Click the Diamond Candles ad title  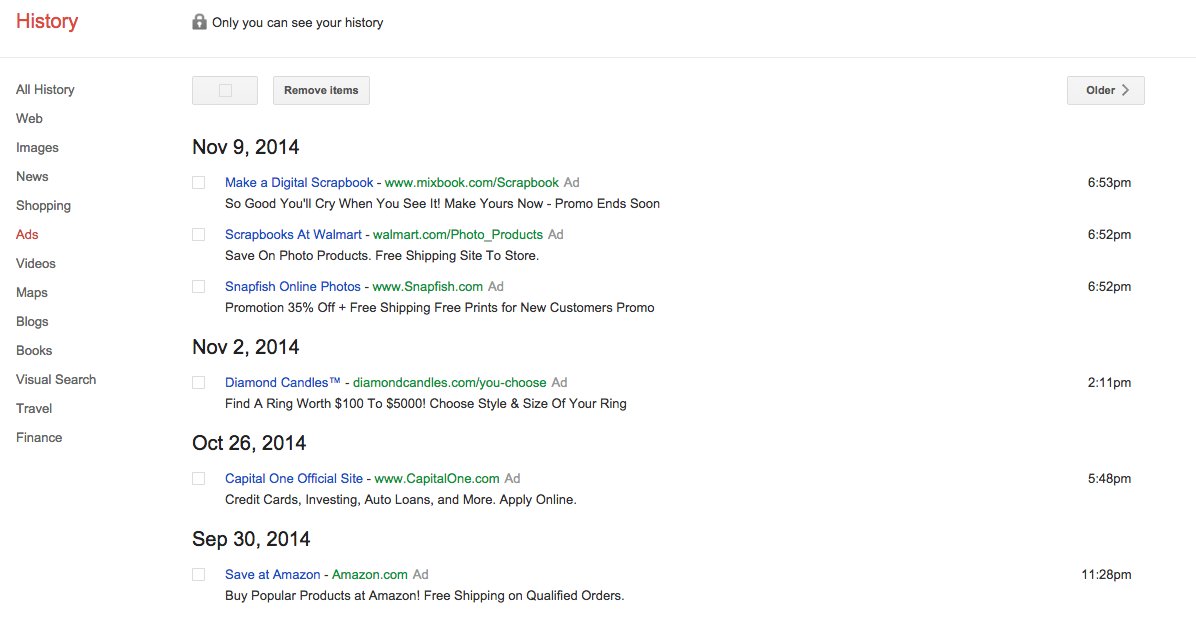click(283, 383)
